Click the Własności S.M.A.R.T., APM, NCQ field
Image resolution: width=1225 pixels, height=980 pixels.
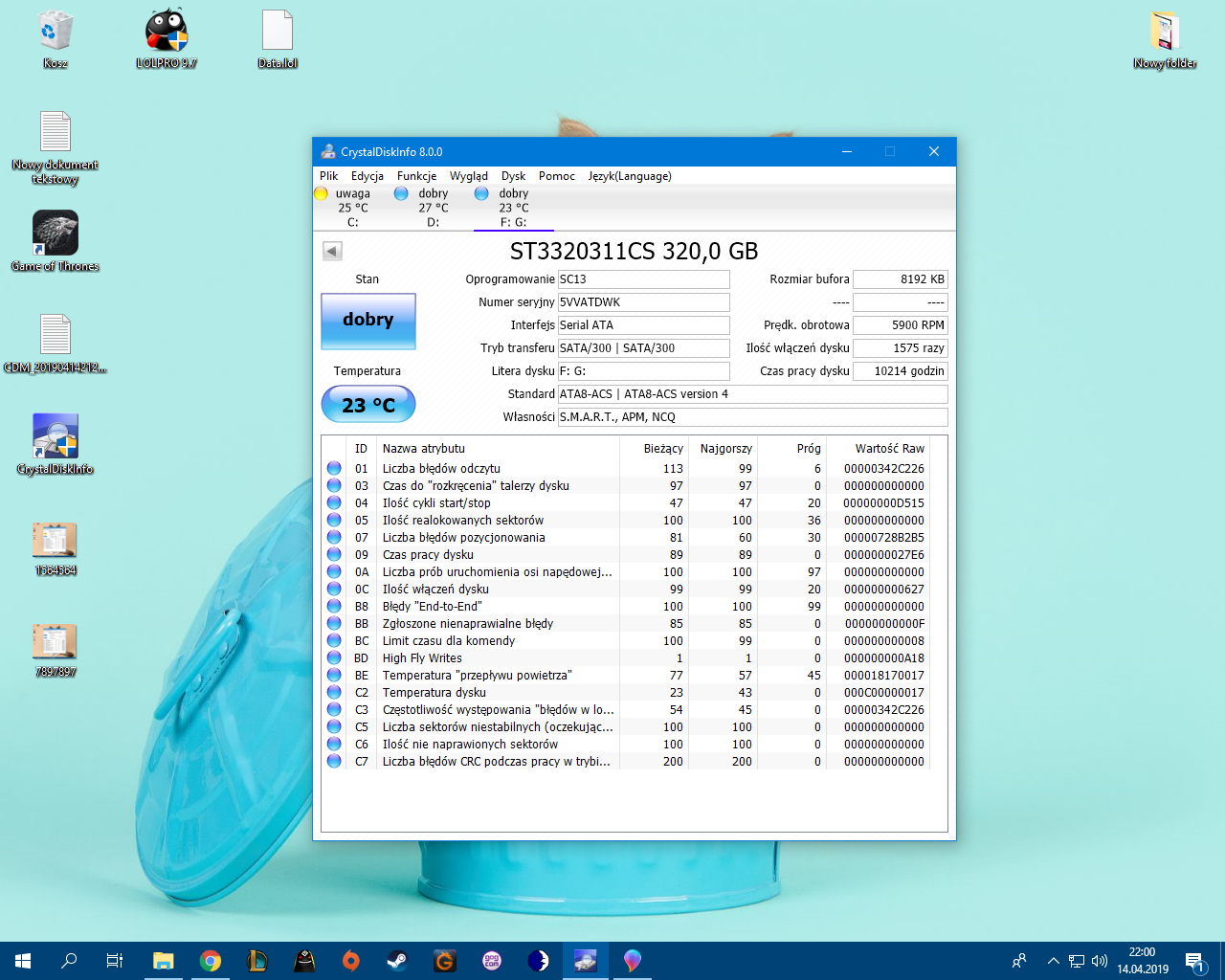click(x=753, y=417)
